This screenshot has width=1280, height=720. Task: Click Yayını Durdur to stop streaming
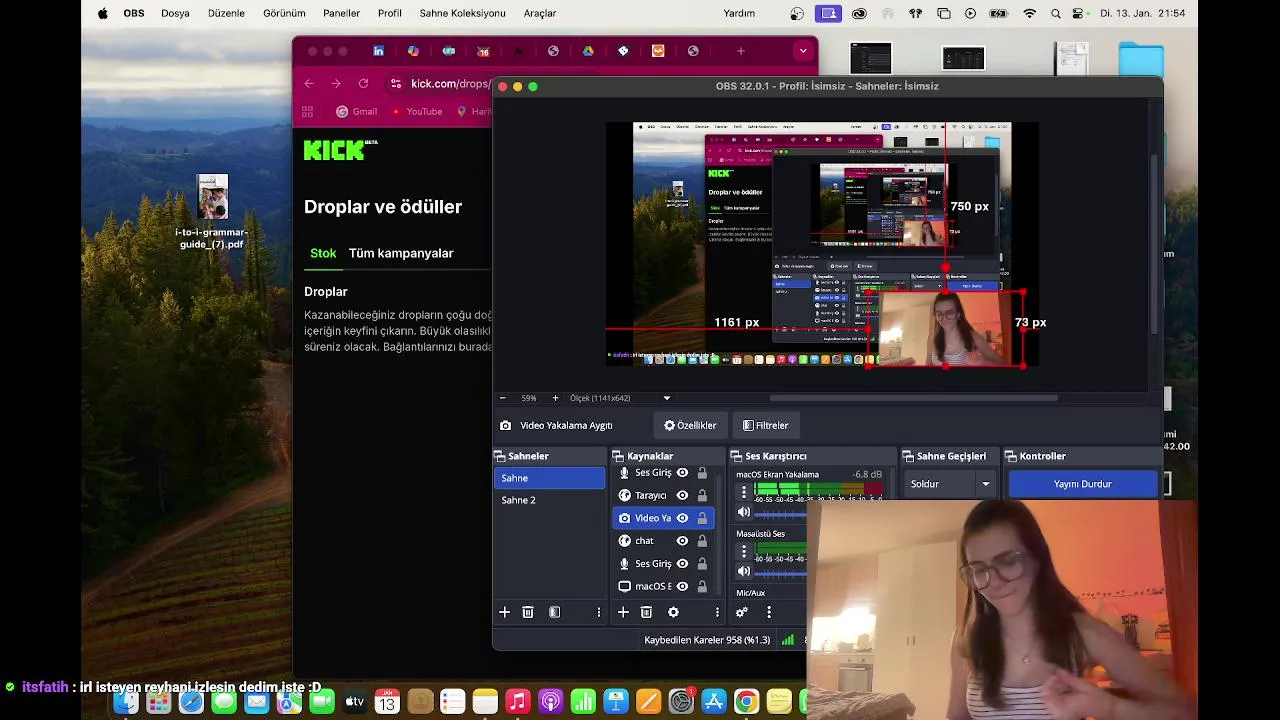coord(1082,484)
